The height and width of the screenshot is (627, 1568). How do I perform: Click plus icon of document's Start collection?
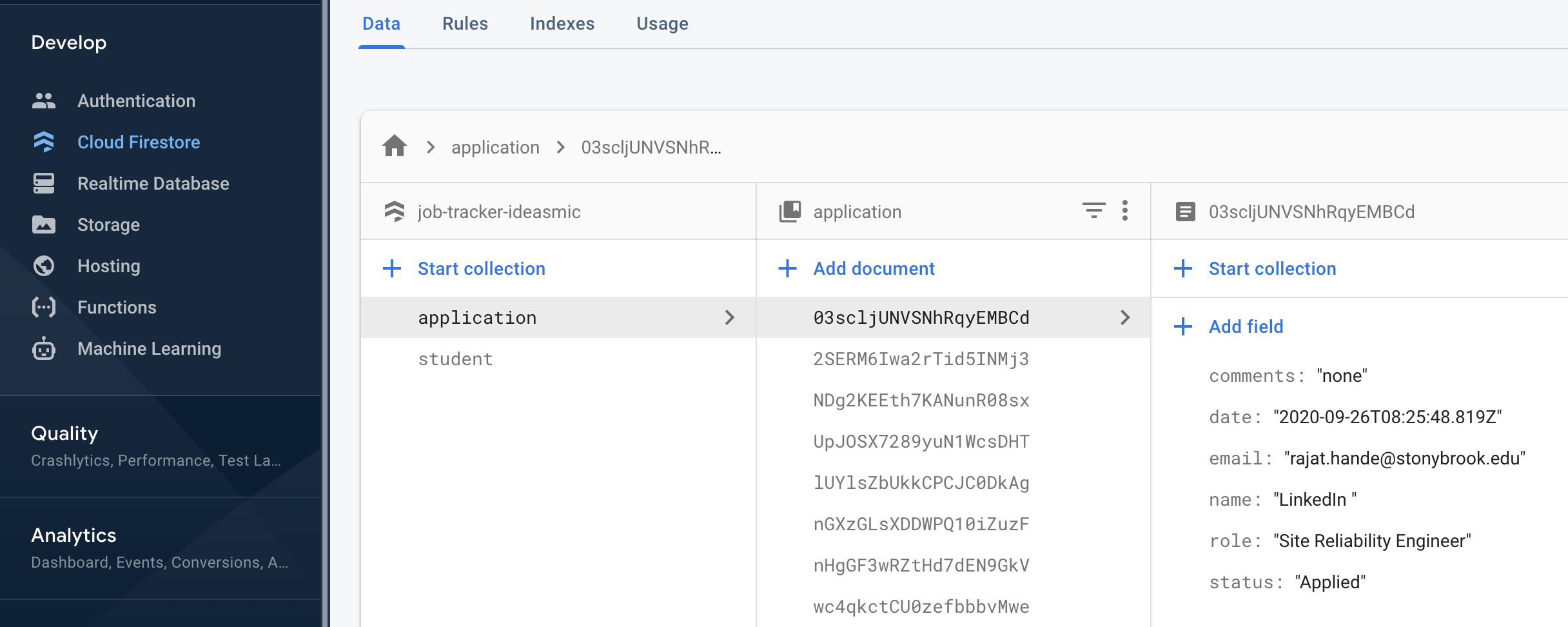click(1183, 268)
